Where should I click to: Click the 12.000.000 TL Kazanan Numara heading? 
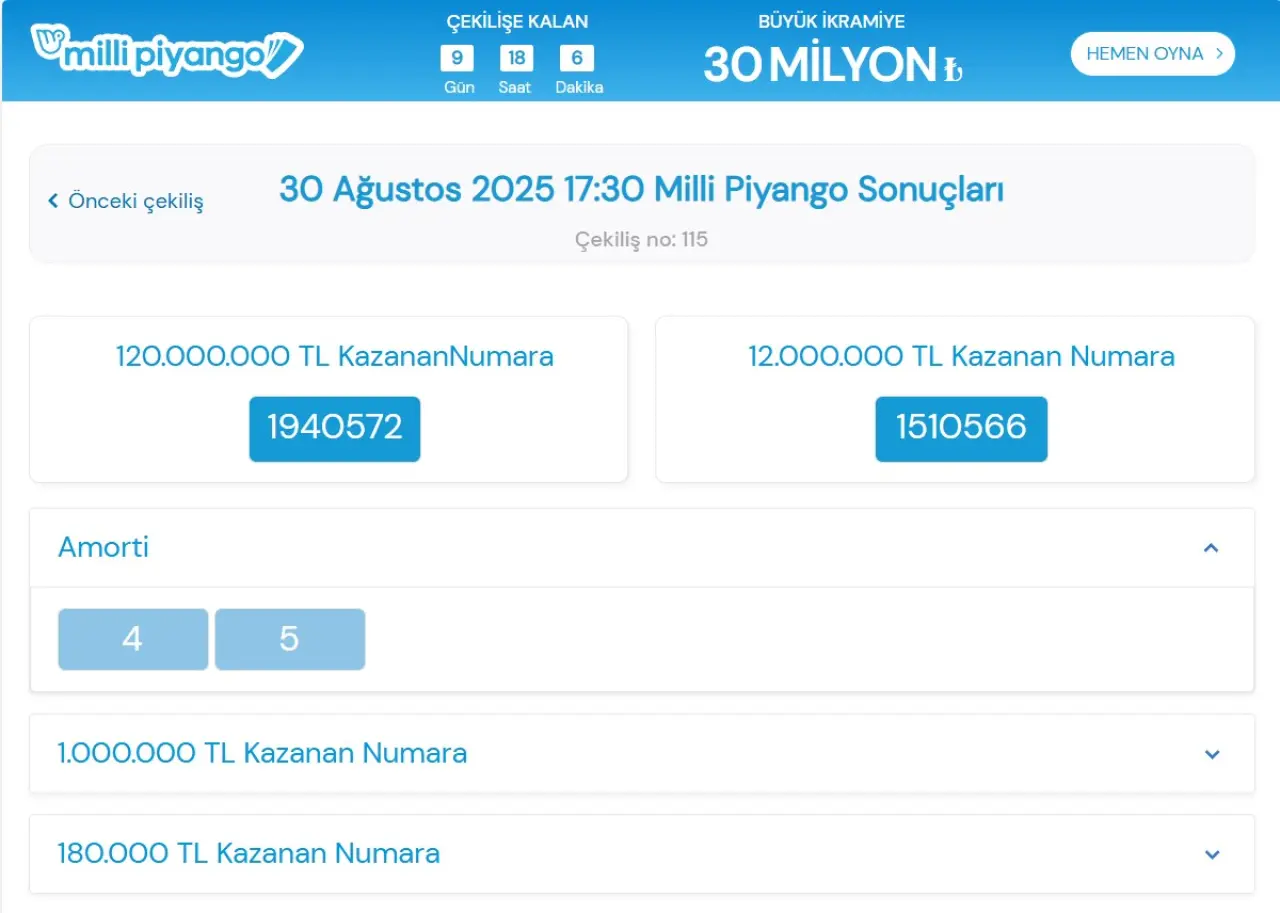point(961,356)
